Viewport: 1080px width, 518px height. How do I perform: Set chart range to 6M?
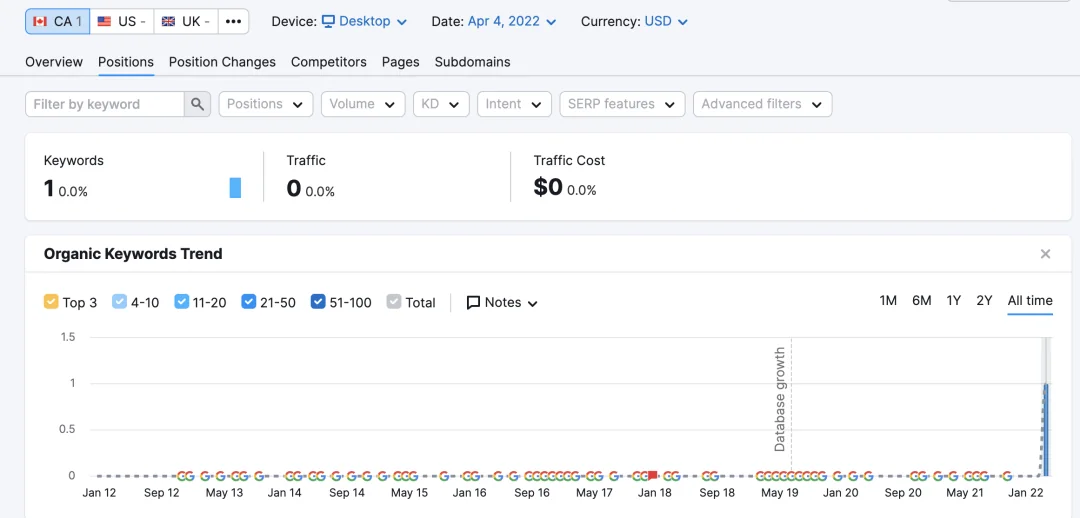[x=922, y=300]
